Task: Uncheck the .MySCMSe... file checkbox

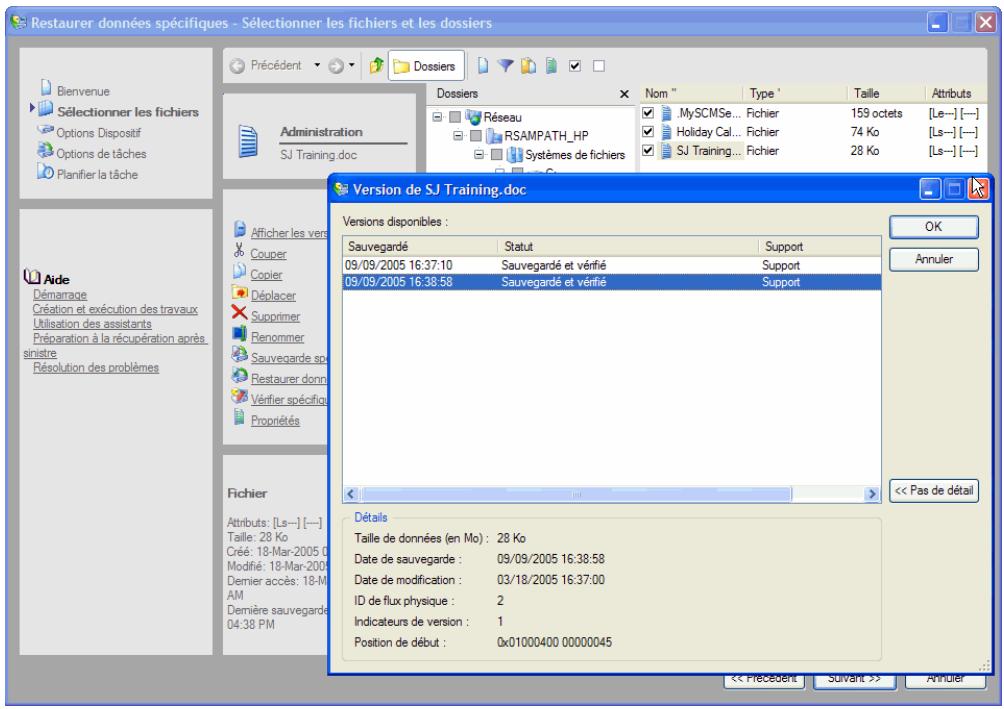Action: pos(648,113)
